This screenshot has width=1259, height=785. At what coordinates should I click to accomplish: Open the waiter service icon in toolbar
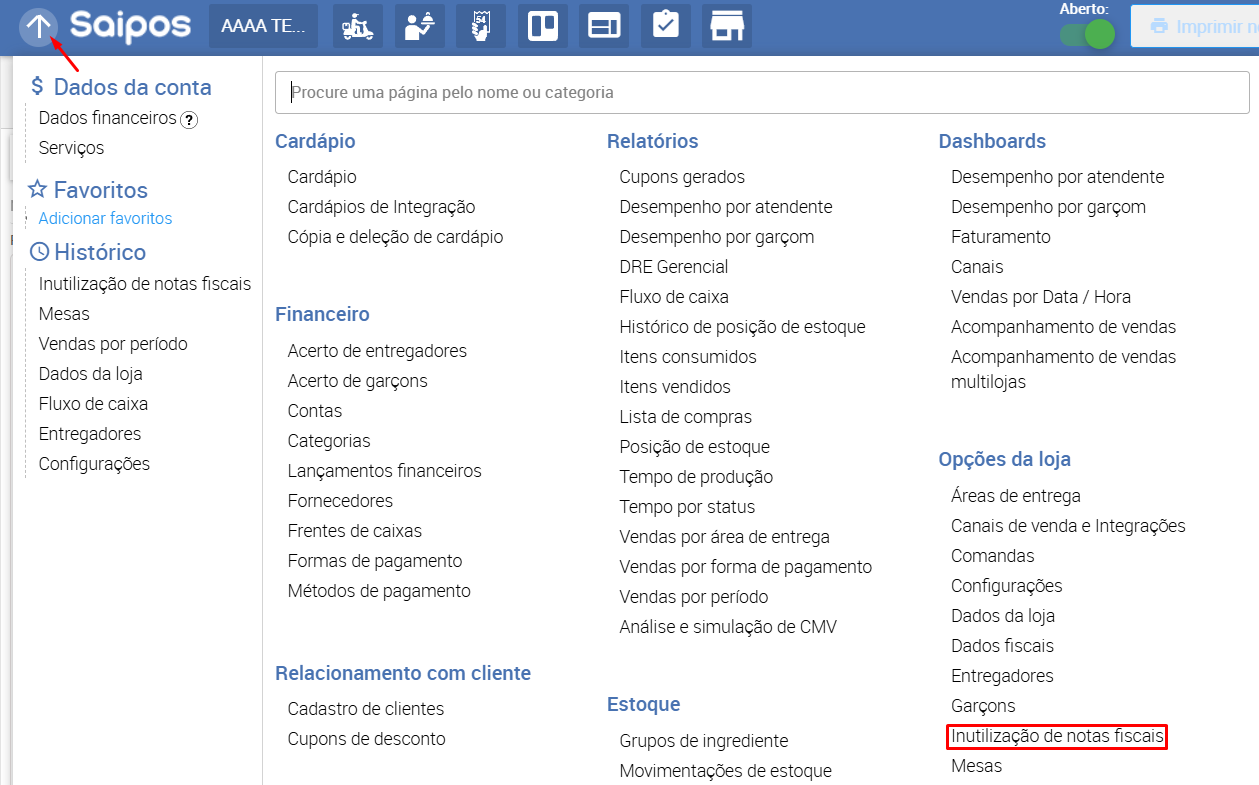click(419, 27)
